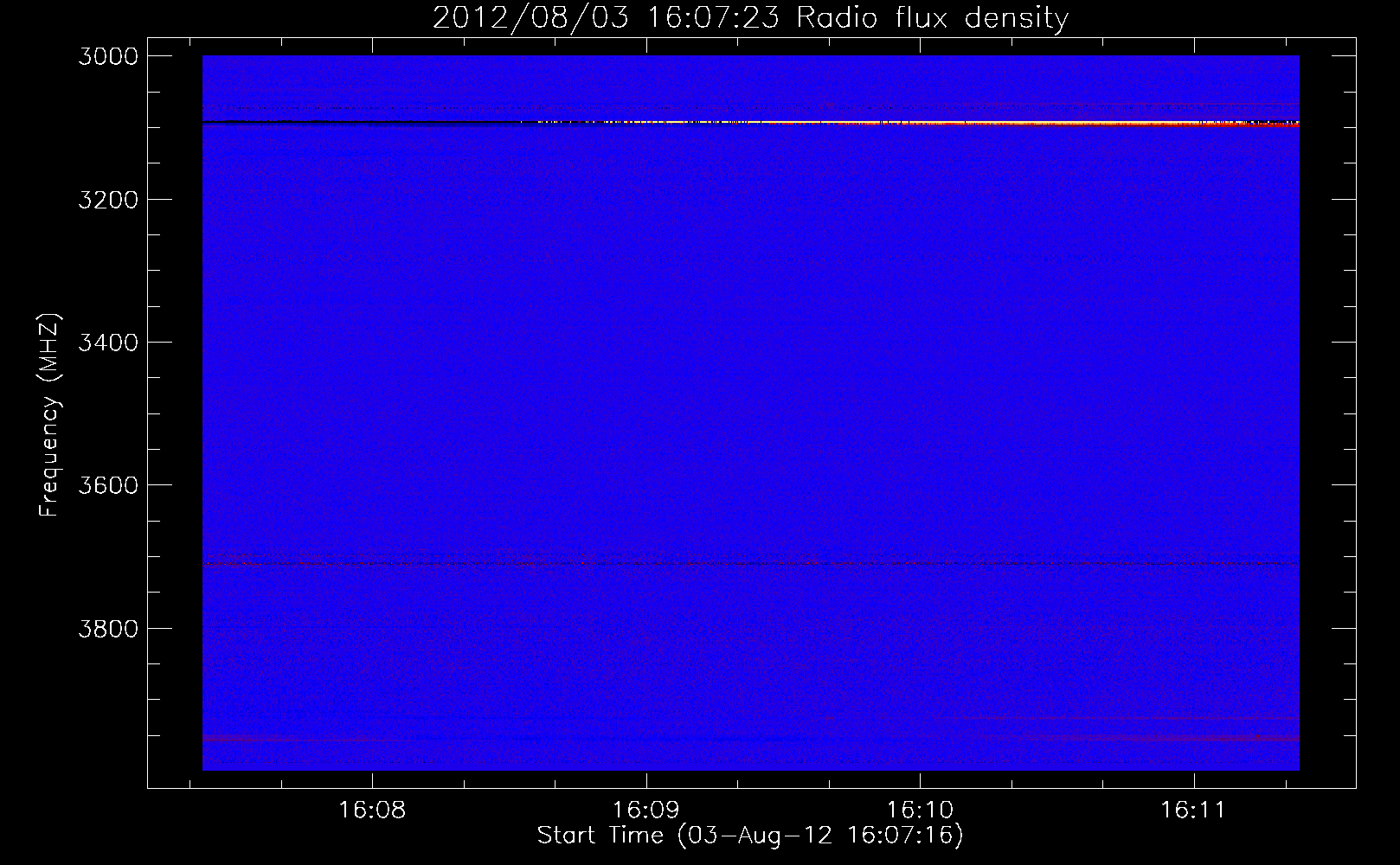Select the 3600 frequency axis label
1400x865 pixels.
[x=108, y=485]
